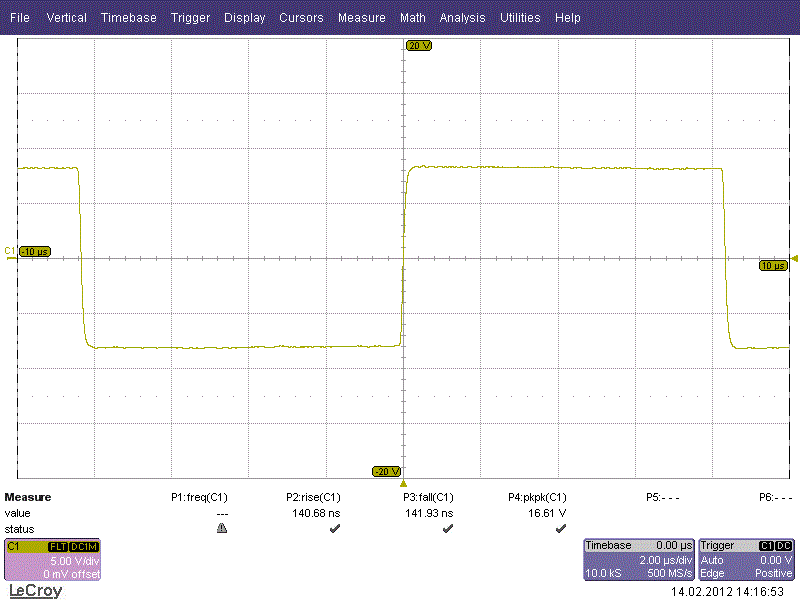Click the Trigger descriptor box
Image resolution: width=800 pixels, height=600 pixels.
pos(746,560)
